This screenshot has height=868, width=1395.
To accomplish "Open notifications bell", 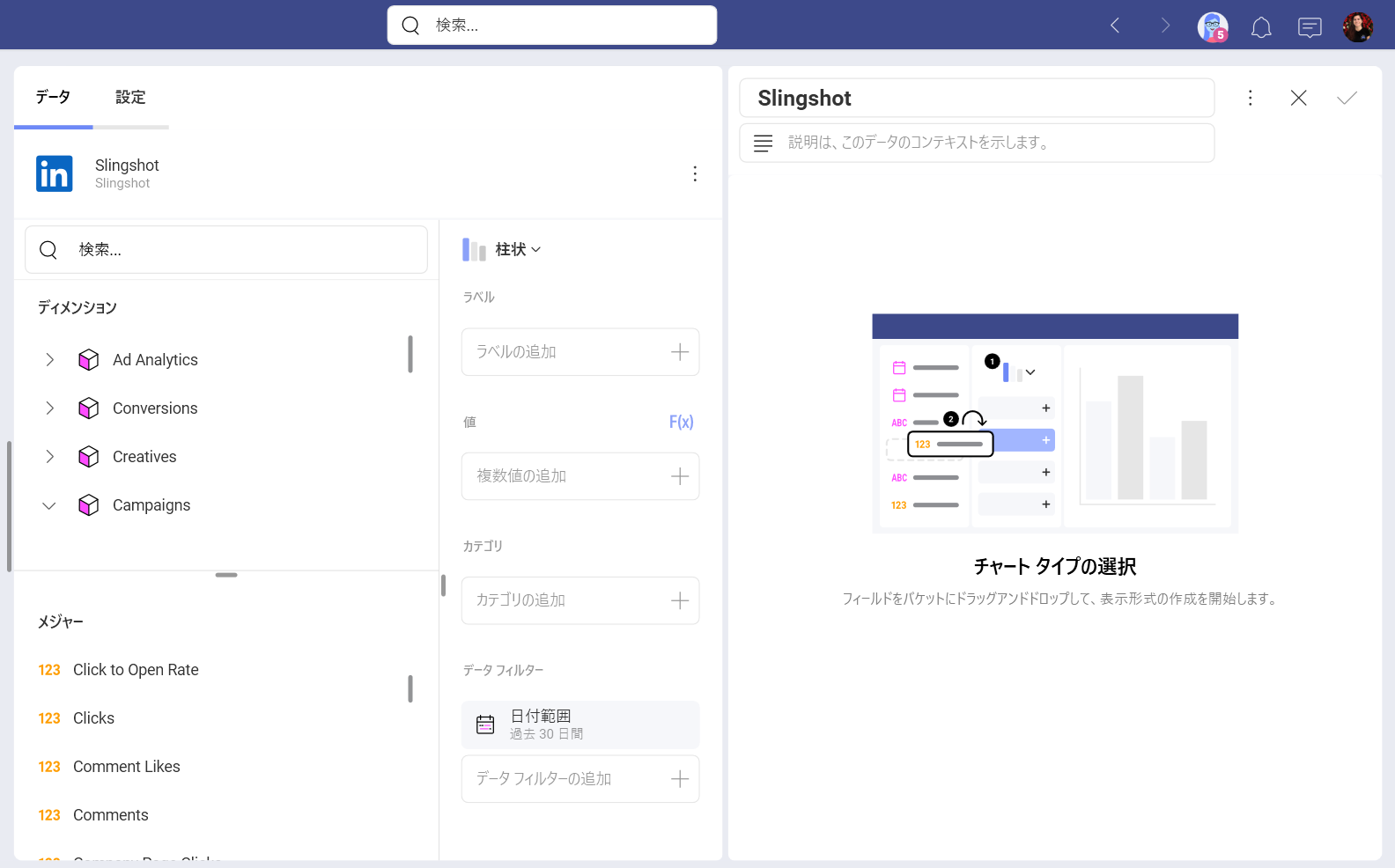I will click(x=1261, y=27).
